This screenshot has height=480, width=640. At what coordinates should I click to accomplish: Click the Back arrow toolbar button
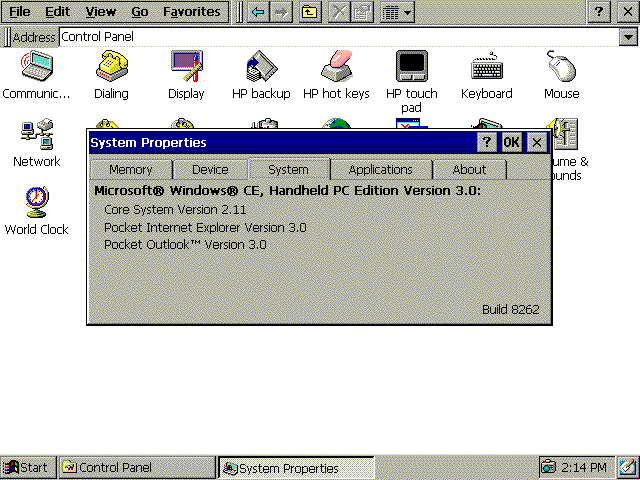(258, 12)
